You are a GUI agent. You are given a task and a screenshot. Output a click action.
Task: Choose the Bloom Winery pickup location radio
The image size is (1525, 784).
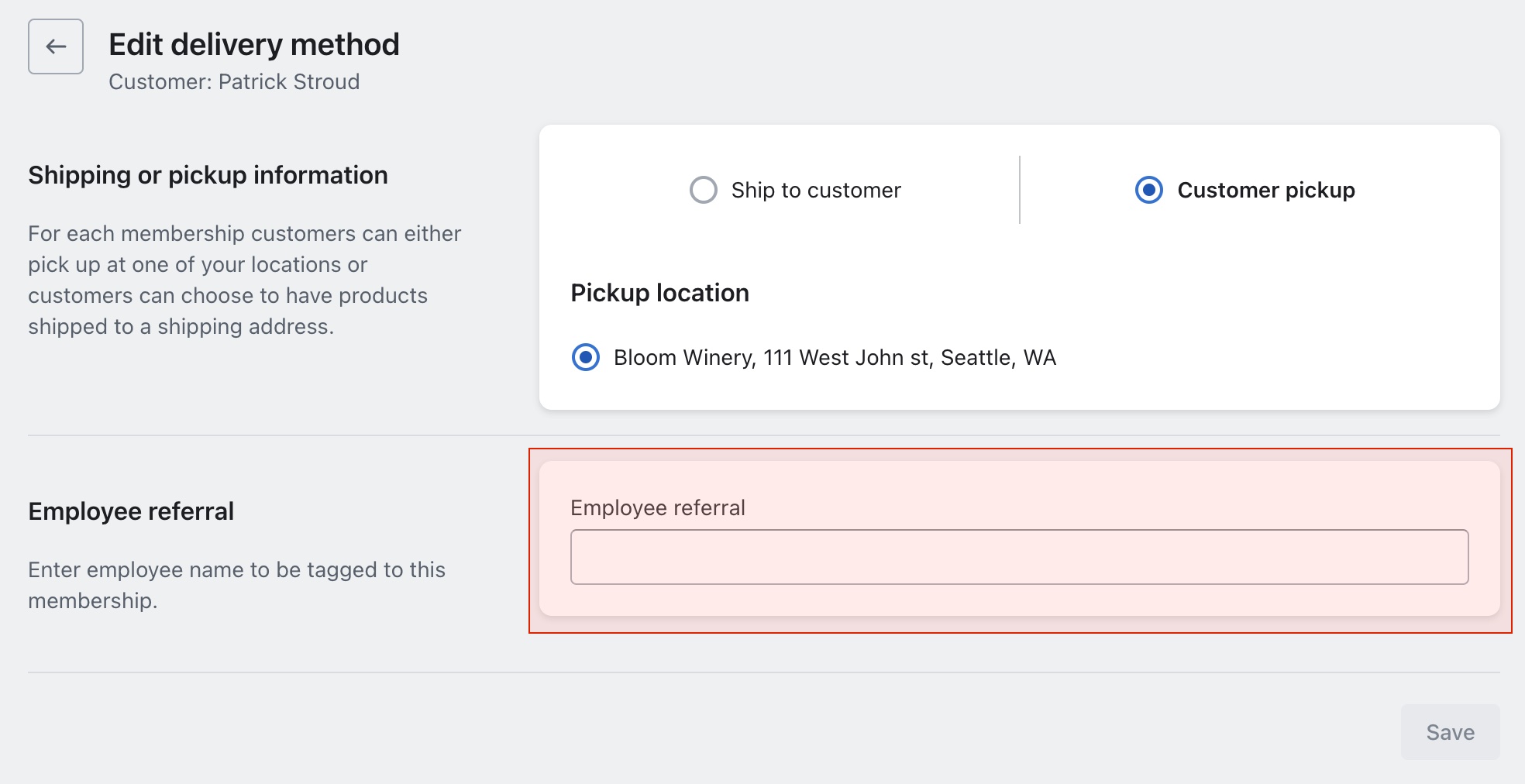click(x=586, y=357)
